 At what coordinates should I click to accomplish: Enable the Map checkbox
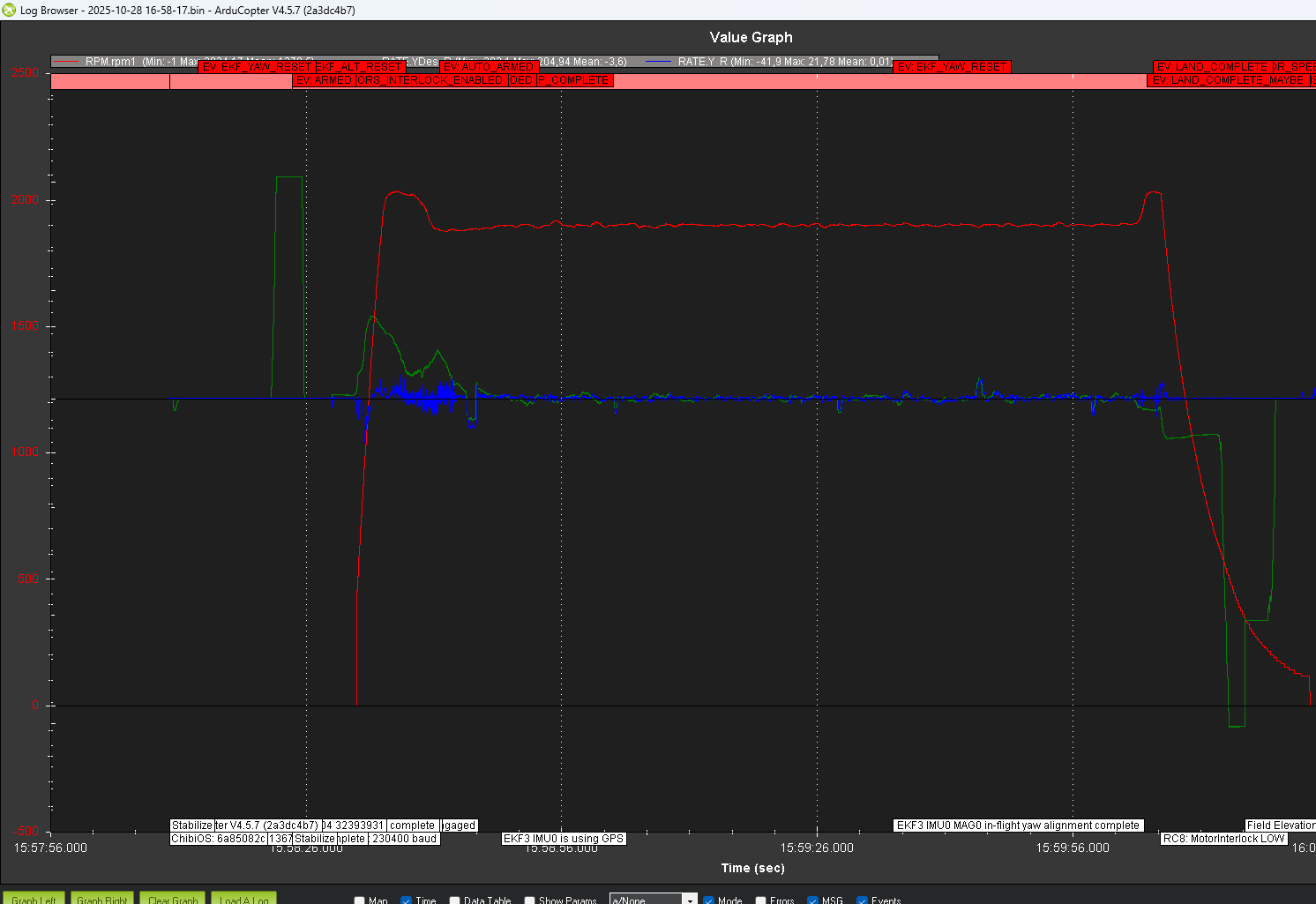(360, 900)
